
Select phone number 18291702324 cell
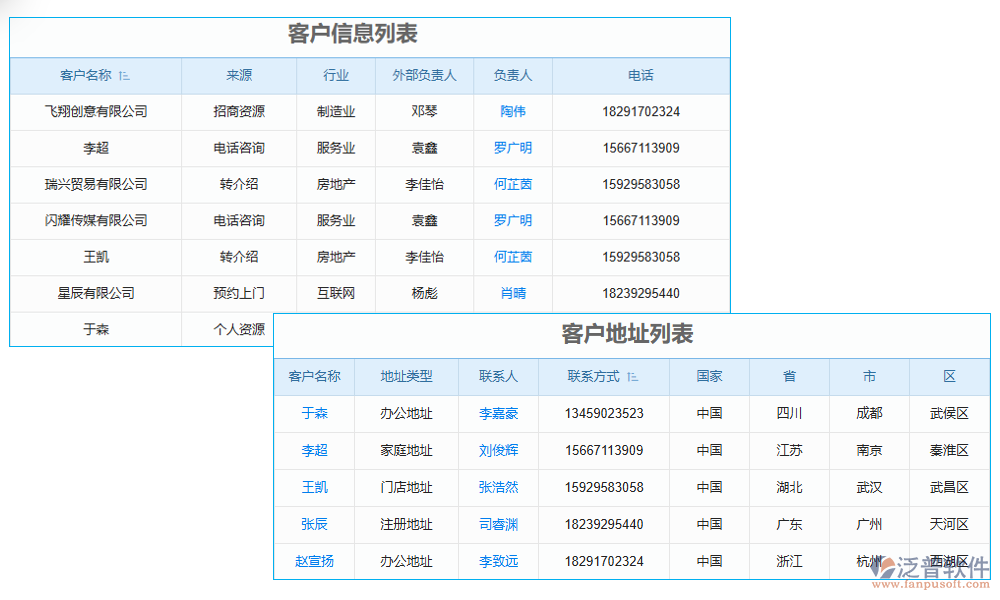(x=641, y=112)
